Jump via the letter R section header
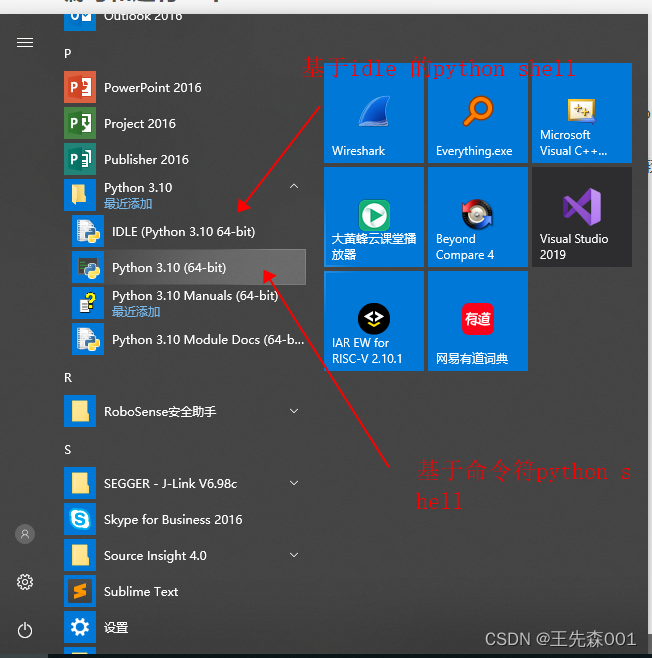This screenshot has width=652, height=658. (x=68, y=378)
